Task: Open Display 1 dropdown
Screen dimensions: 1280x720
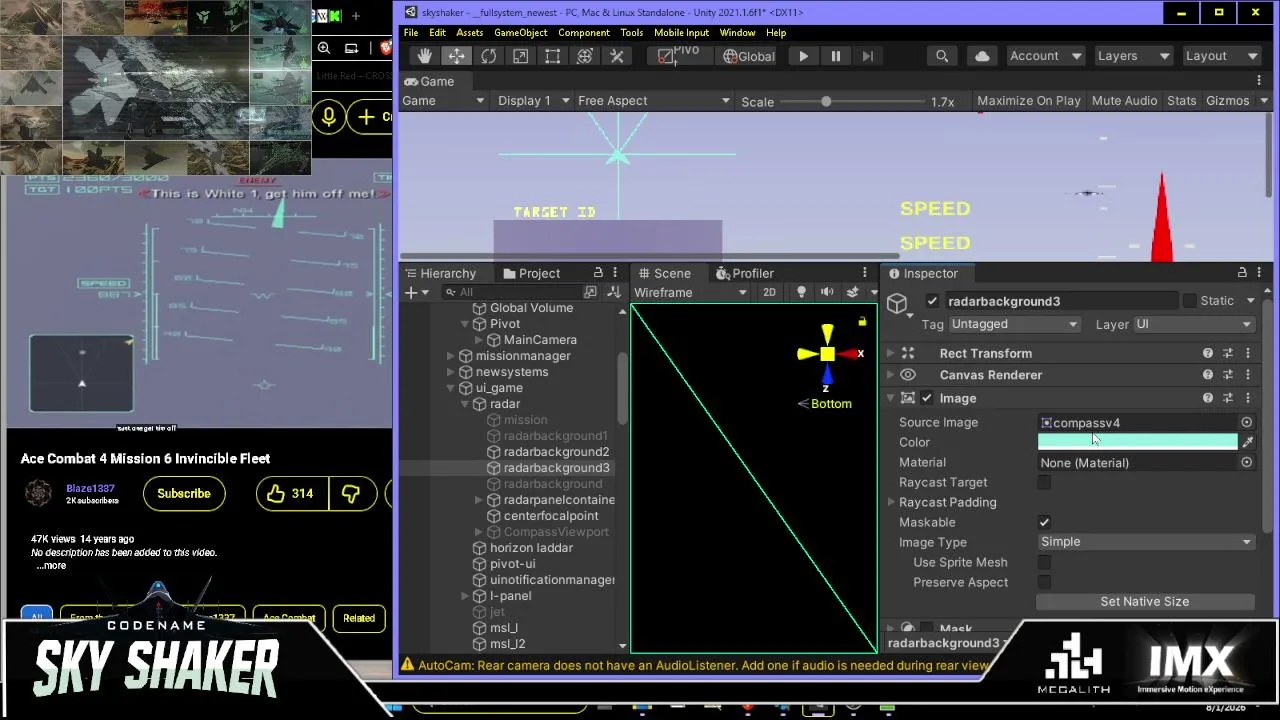Action: coord(534,101)
